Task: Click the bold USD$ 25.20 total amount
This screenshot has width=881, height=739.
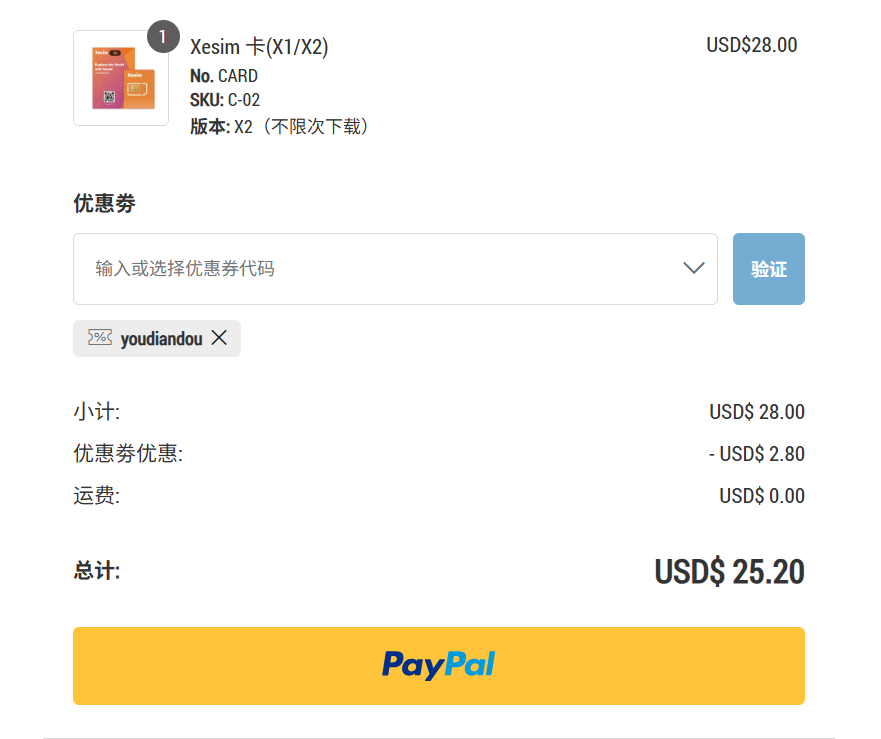Action: point(729,572)
